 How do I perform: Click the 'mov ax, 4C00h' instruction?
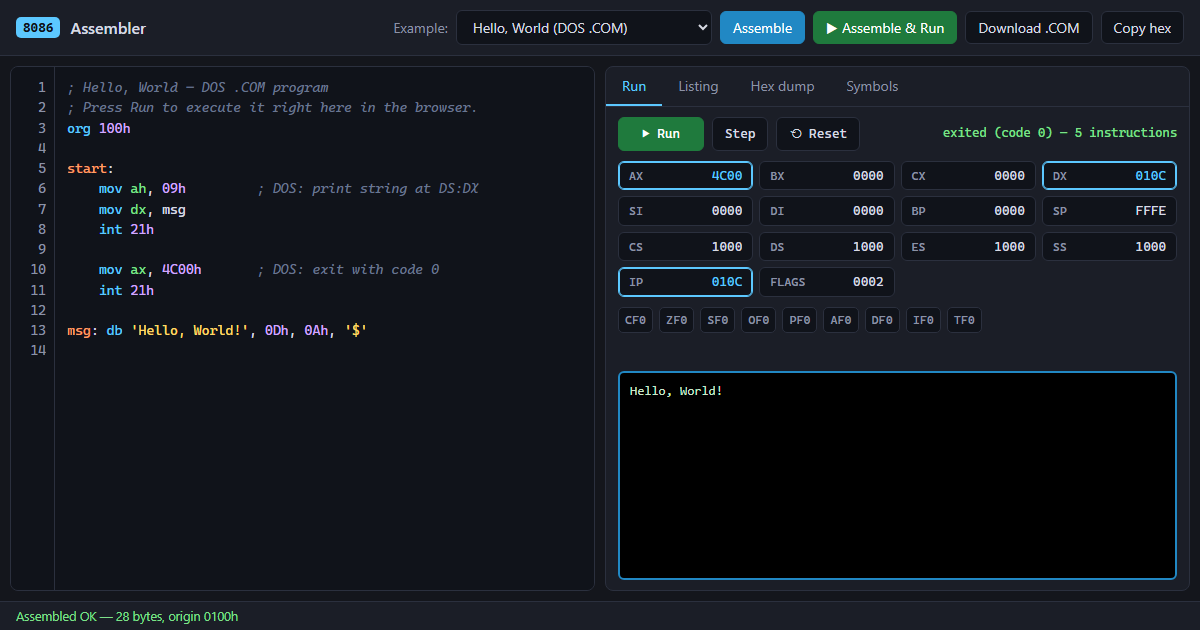(150, 269)
